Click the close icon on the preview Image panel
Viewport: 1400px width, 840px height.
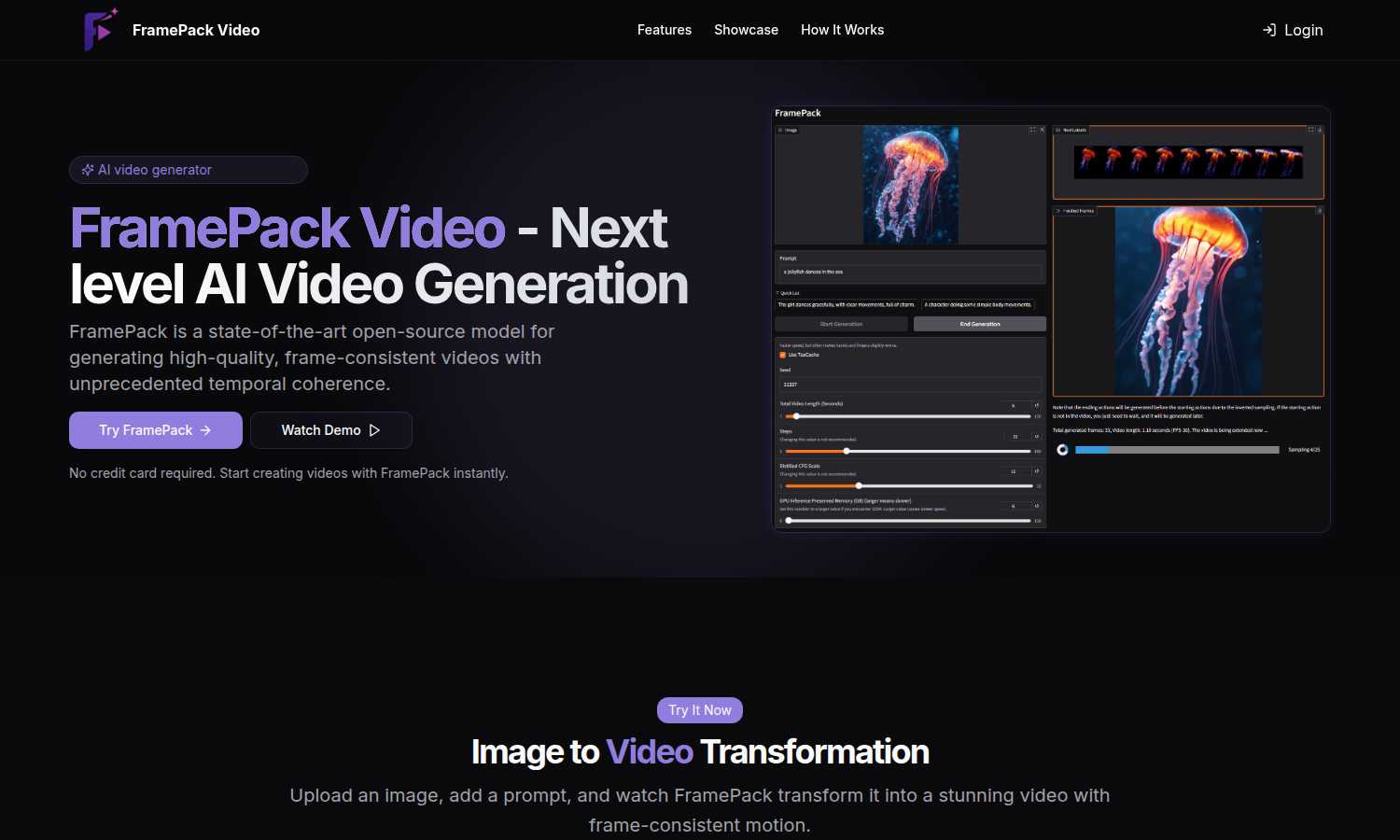pyautogui.click(x=1043, y=130)
